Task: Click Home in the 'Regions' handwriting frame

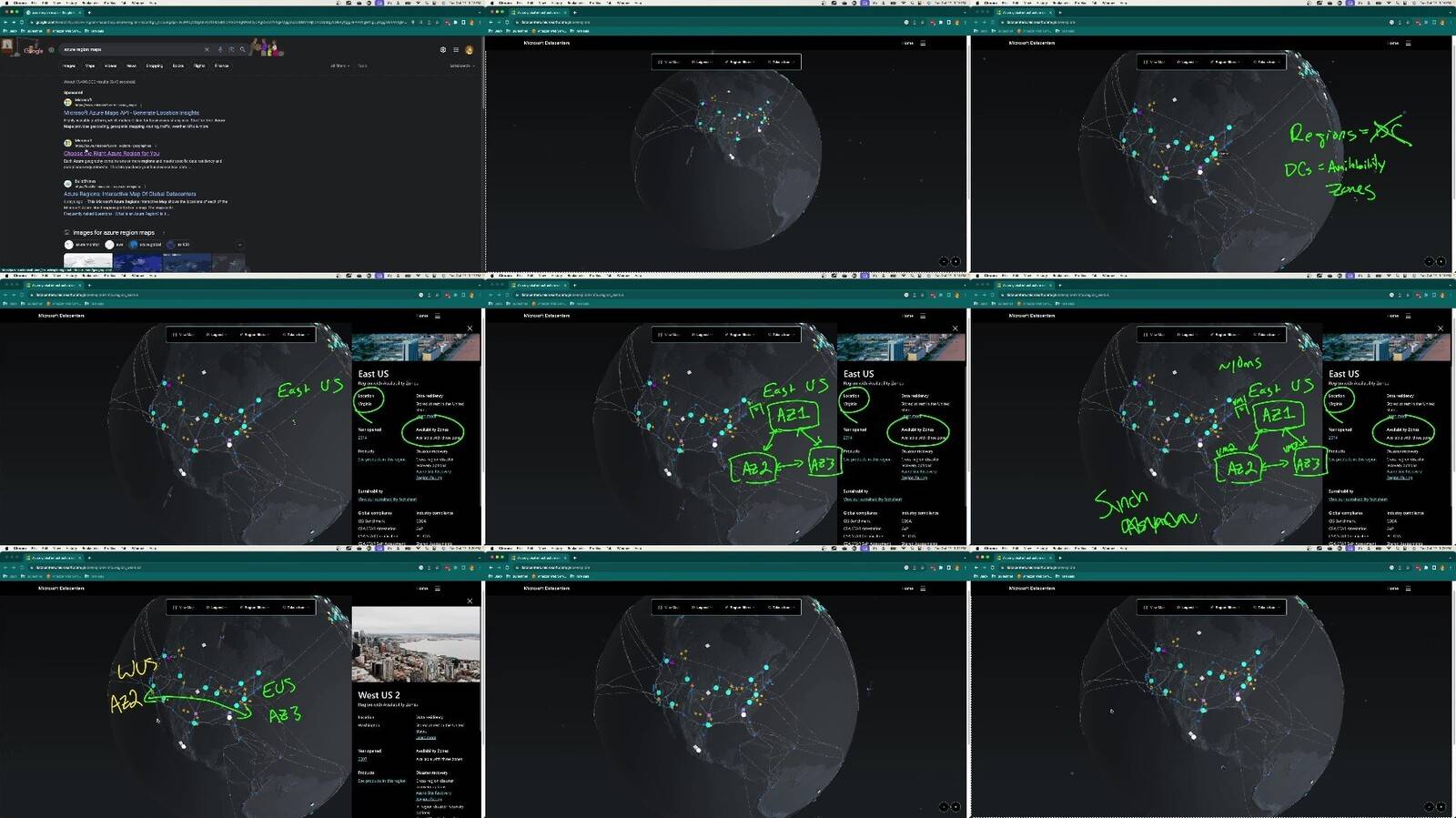Action: [x=1392, y=43]
